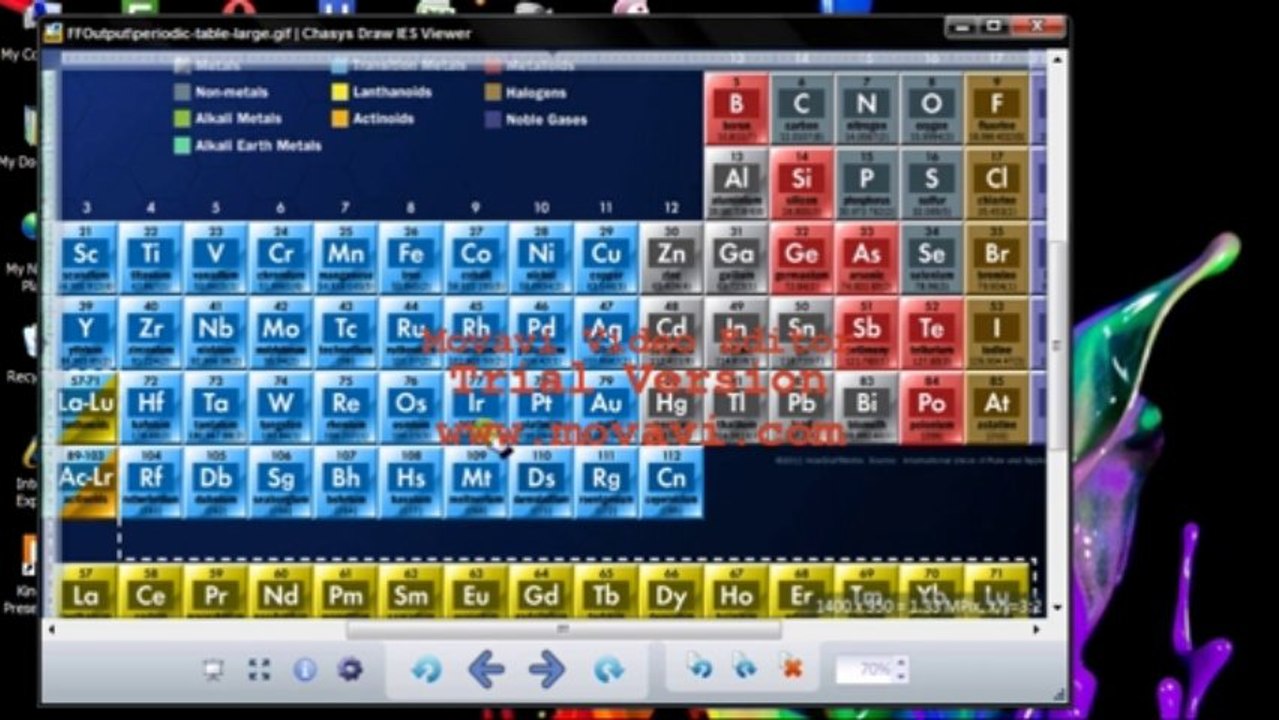This screenshot has width=1279, height=720.
Task: Click the Copernicium element tile Cn
Action: point(671,483)
